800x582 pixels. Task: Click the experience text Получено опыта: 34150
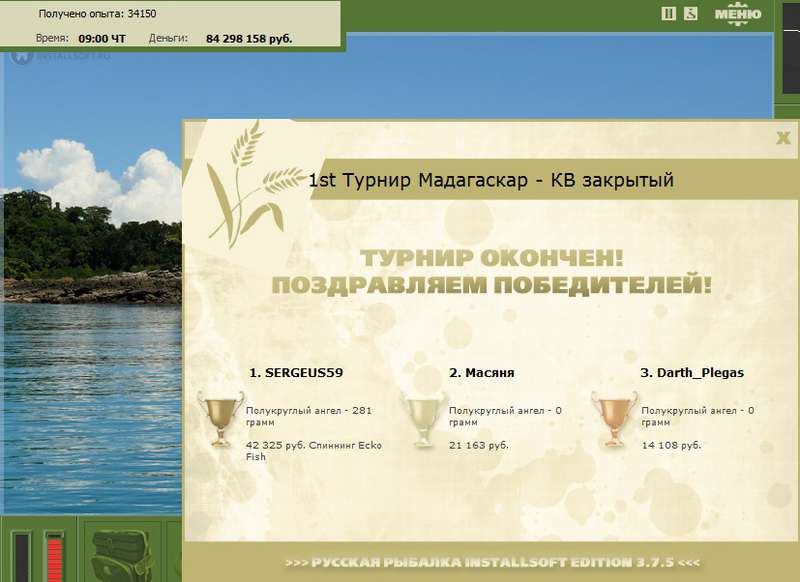point(97,14)
